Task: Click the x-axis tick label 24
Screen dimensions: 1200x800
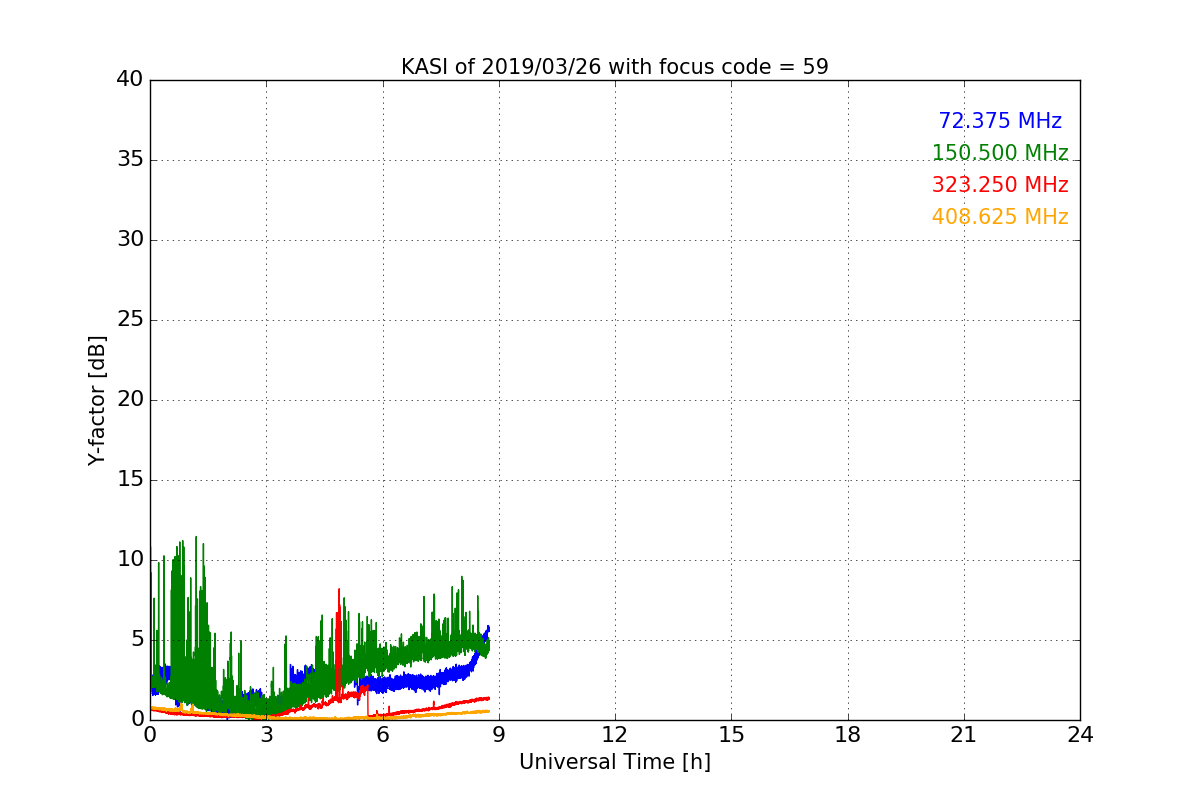Action: (x=1080, y=735)
